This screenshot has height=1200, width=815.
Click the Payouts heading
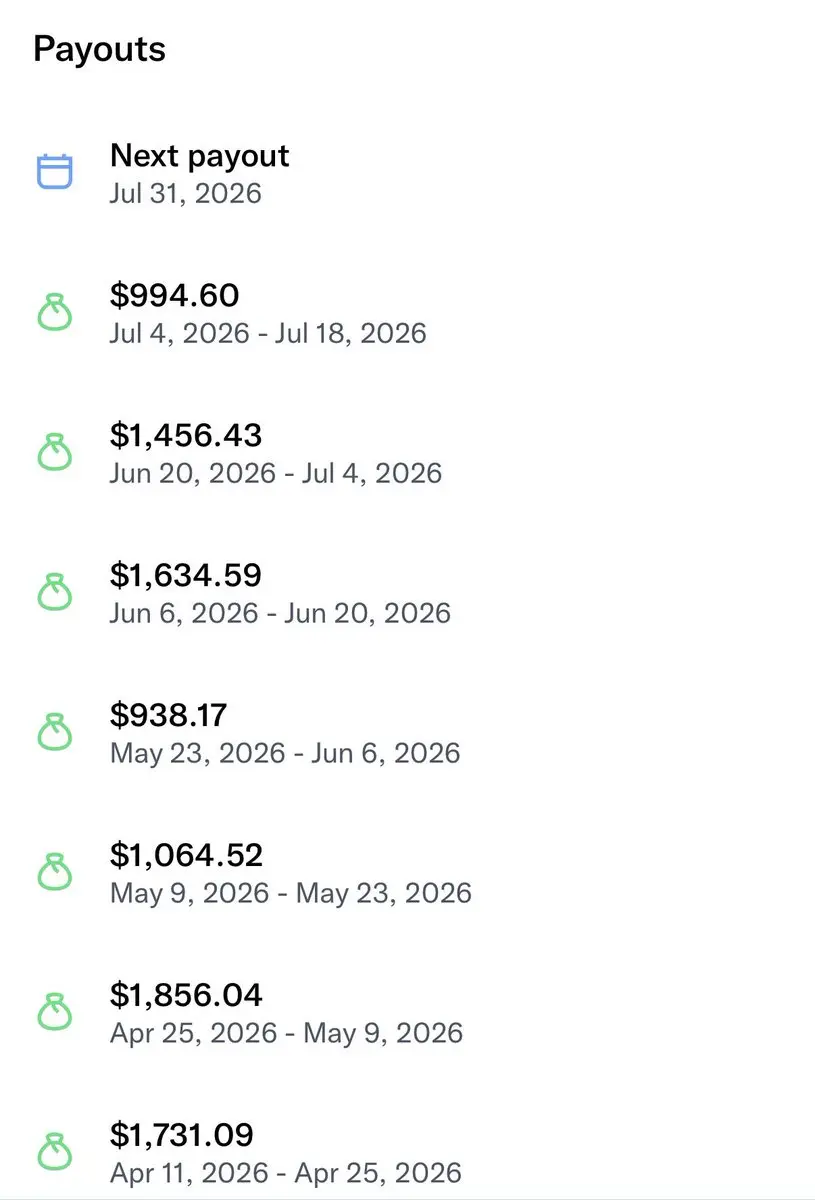coord(99,49)
